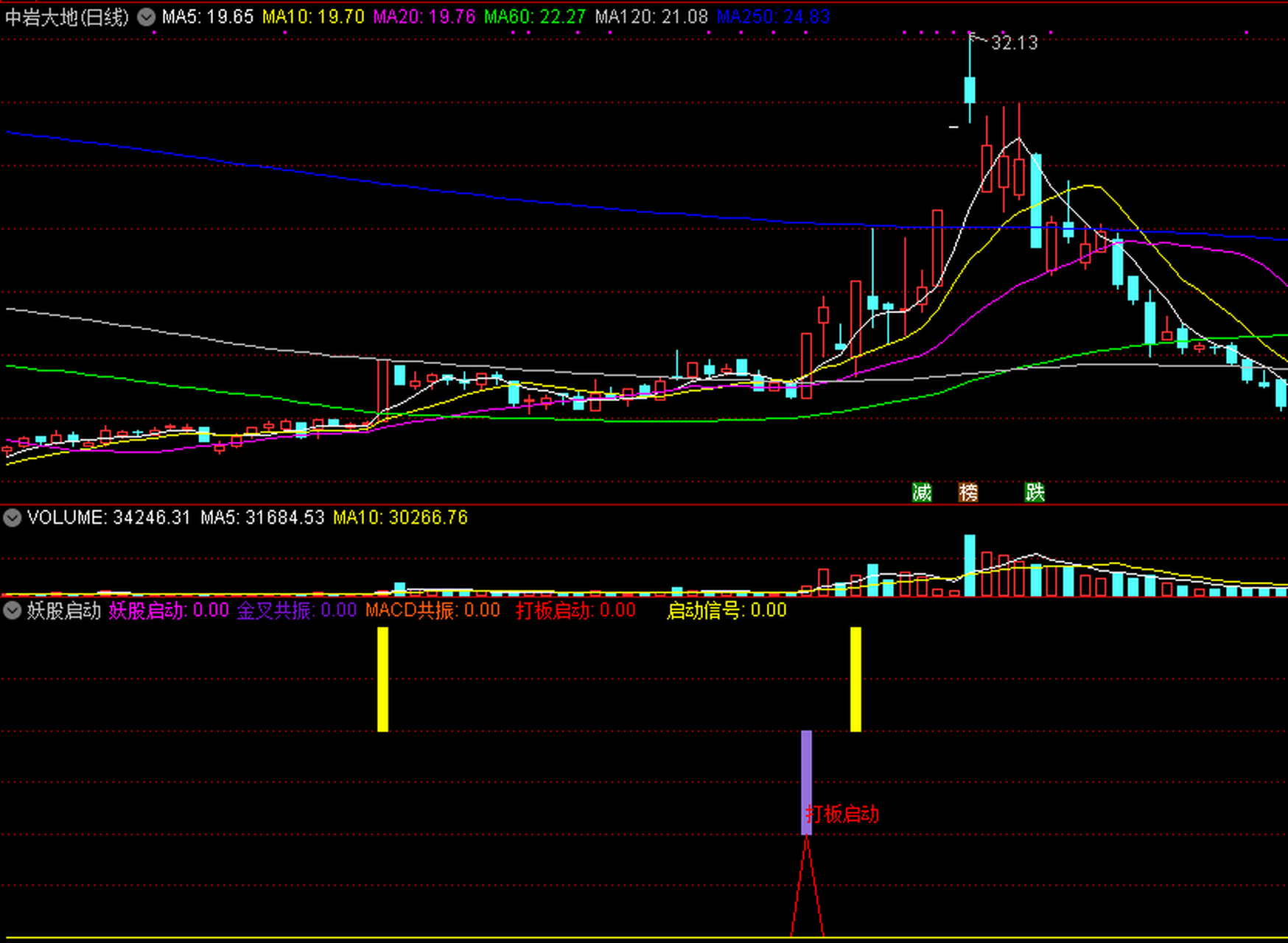Click the first yellow signal bar

[382, 679]
